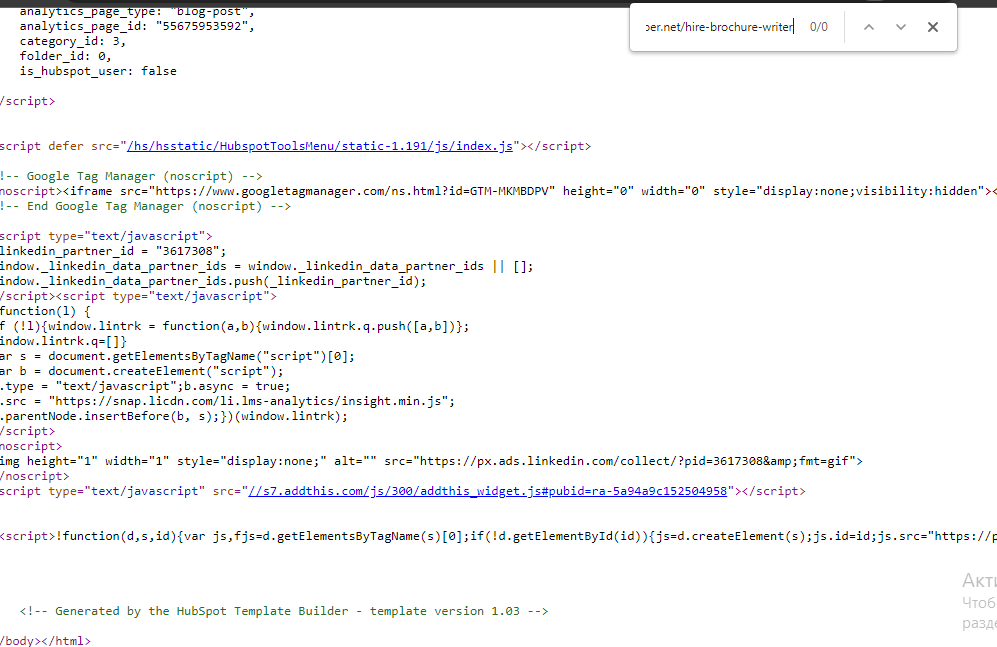Click the find bar search input field
The width and height of the screenshot is (997, 647).
pos(719,27)
